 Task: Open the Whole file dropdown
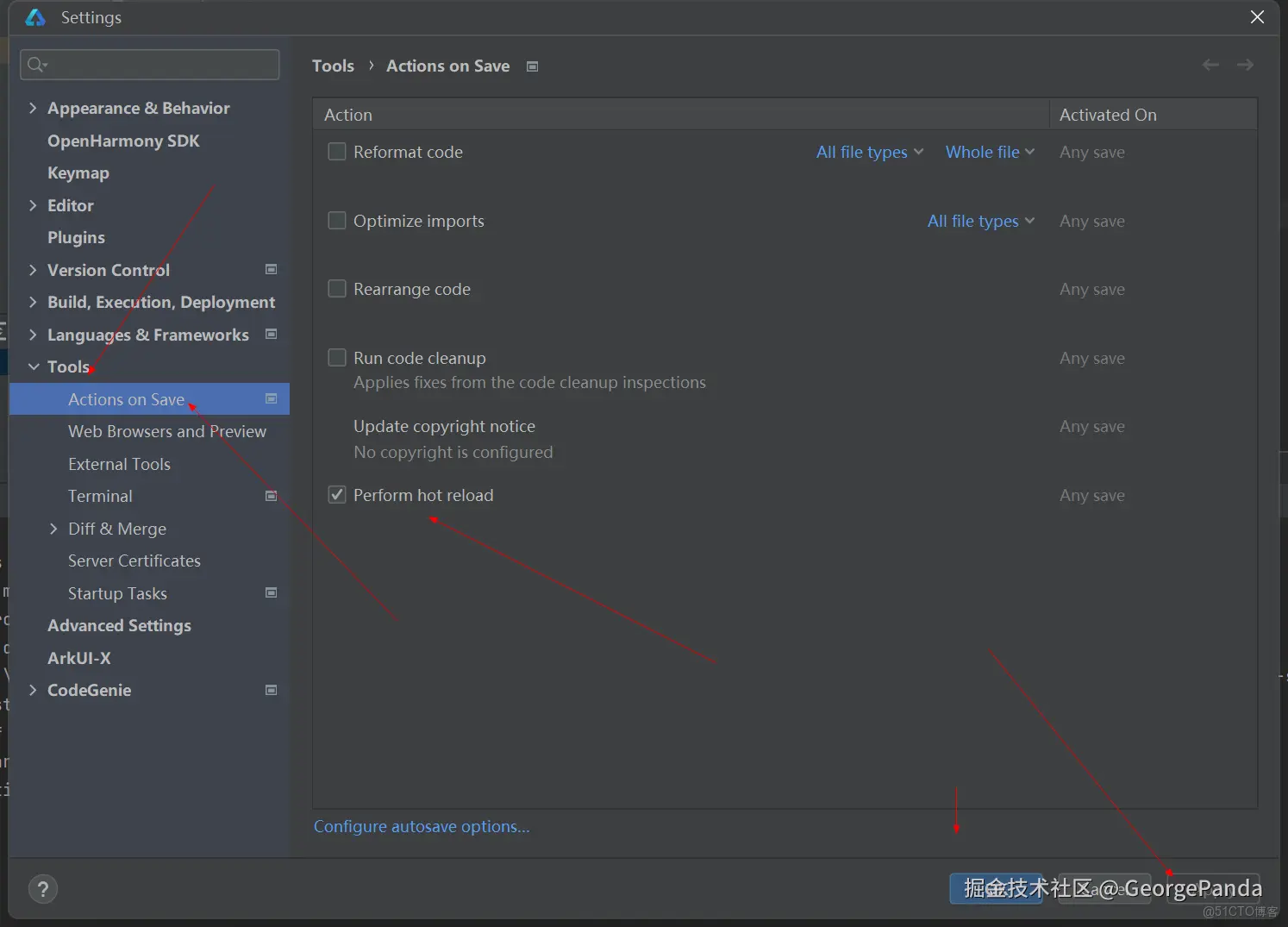pos(990,152)
